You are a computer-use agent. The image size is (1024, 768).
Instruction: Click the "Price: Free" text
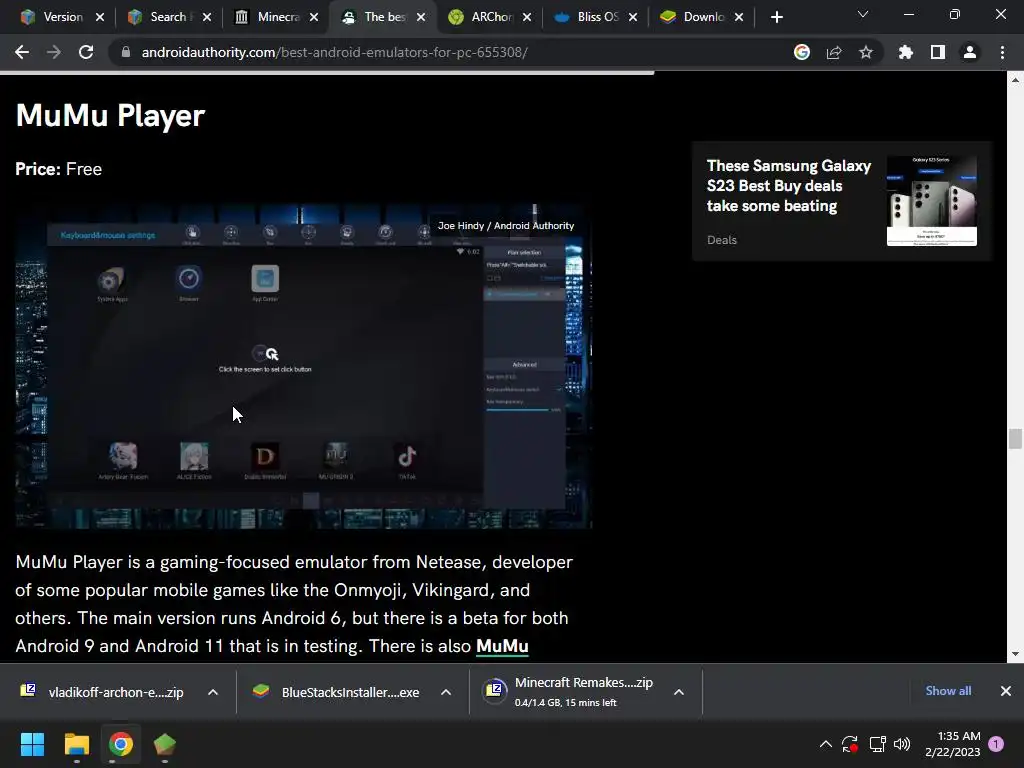pos(59,169)
